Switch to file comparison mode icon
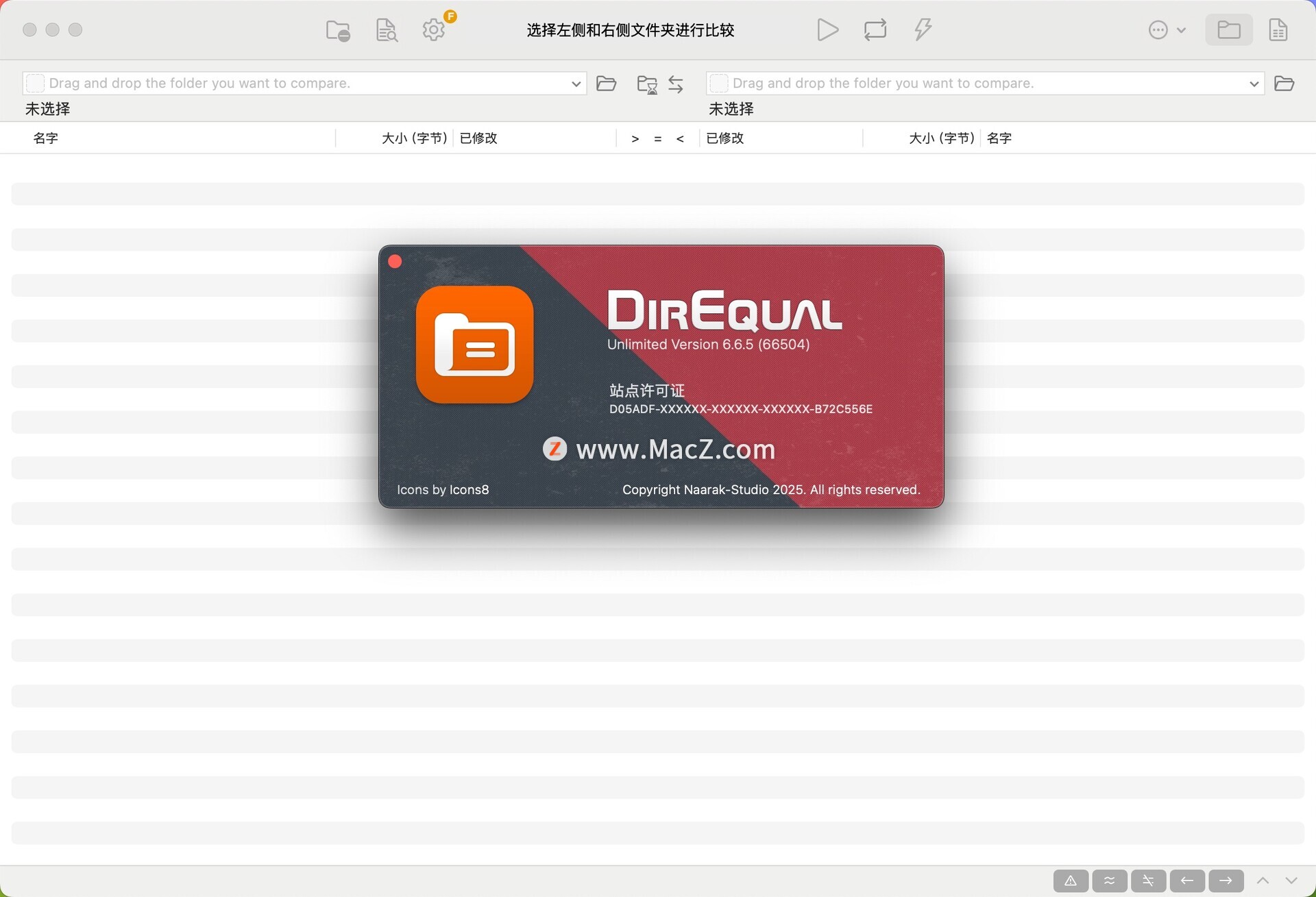 click(x=1278, y=30)
